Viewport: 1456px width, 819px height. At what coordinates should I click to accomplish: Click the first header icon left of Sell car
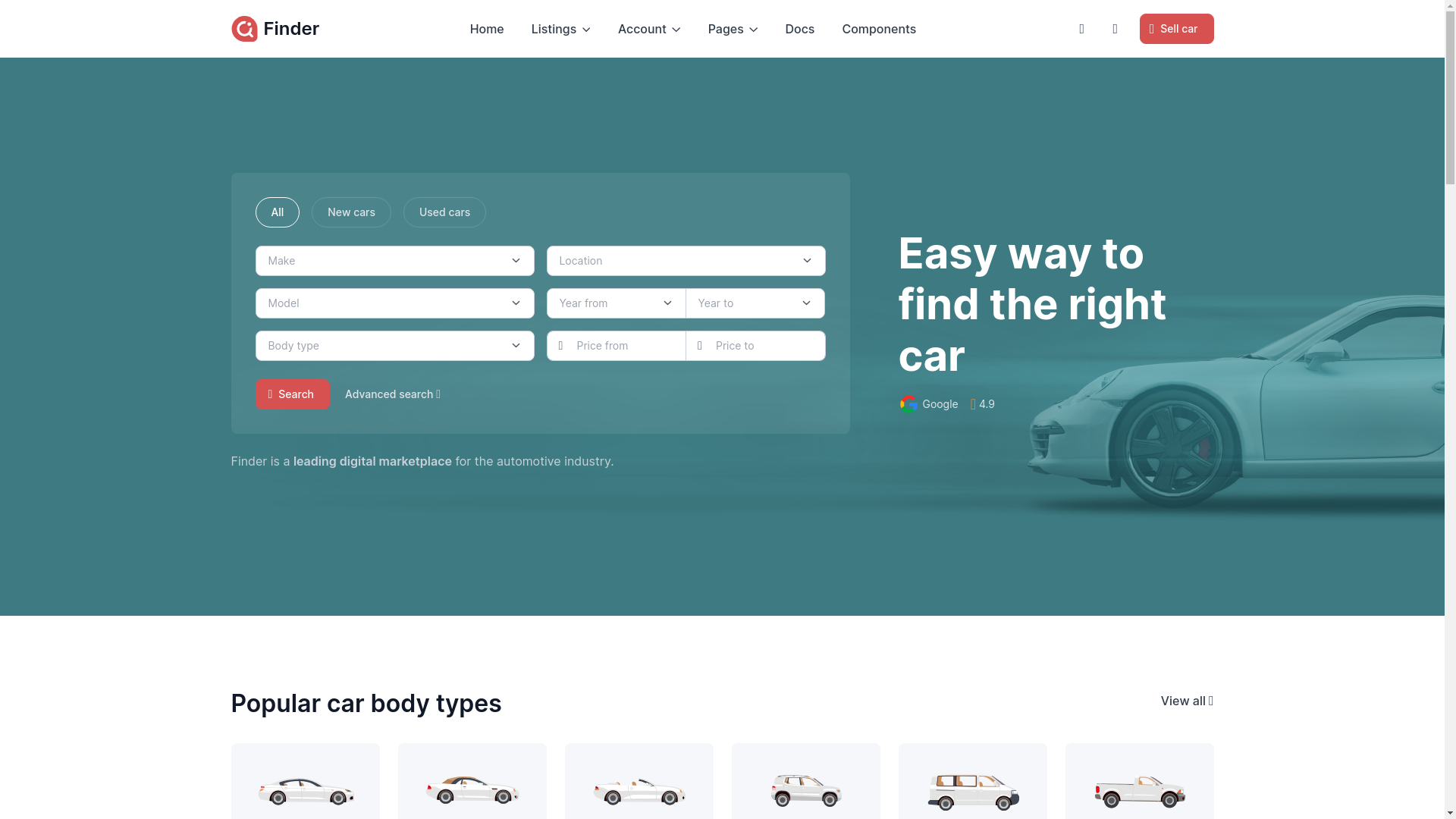(x=1081, y=29)
